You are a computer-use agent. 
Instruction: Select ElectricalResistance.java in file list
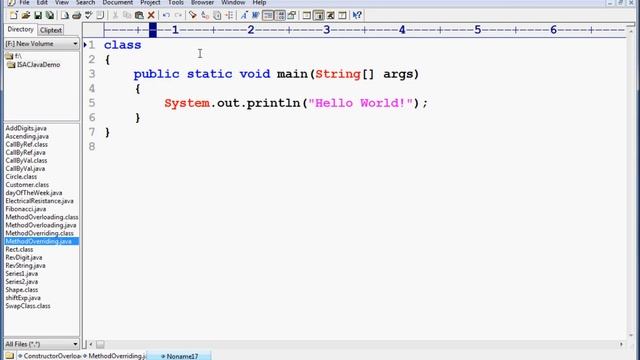(40, 201)
